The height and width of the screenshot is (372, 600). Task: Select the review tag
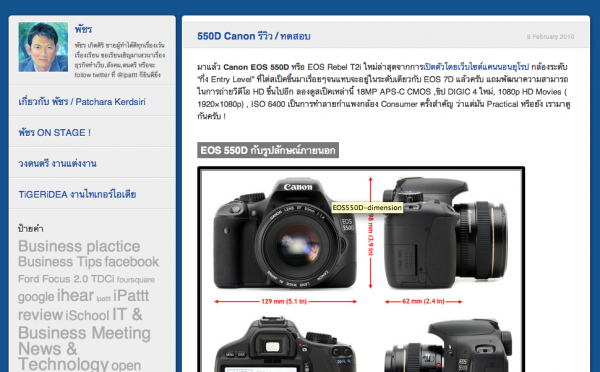point(40,315)
